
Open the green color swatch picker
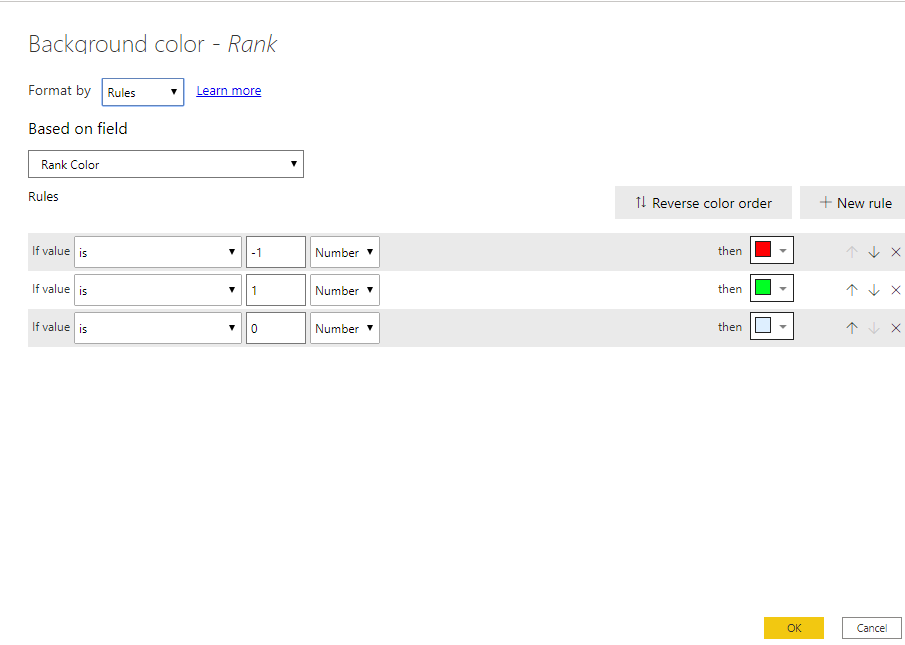772,288
